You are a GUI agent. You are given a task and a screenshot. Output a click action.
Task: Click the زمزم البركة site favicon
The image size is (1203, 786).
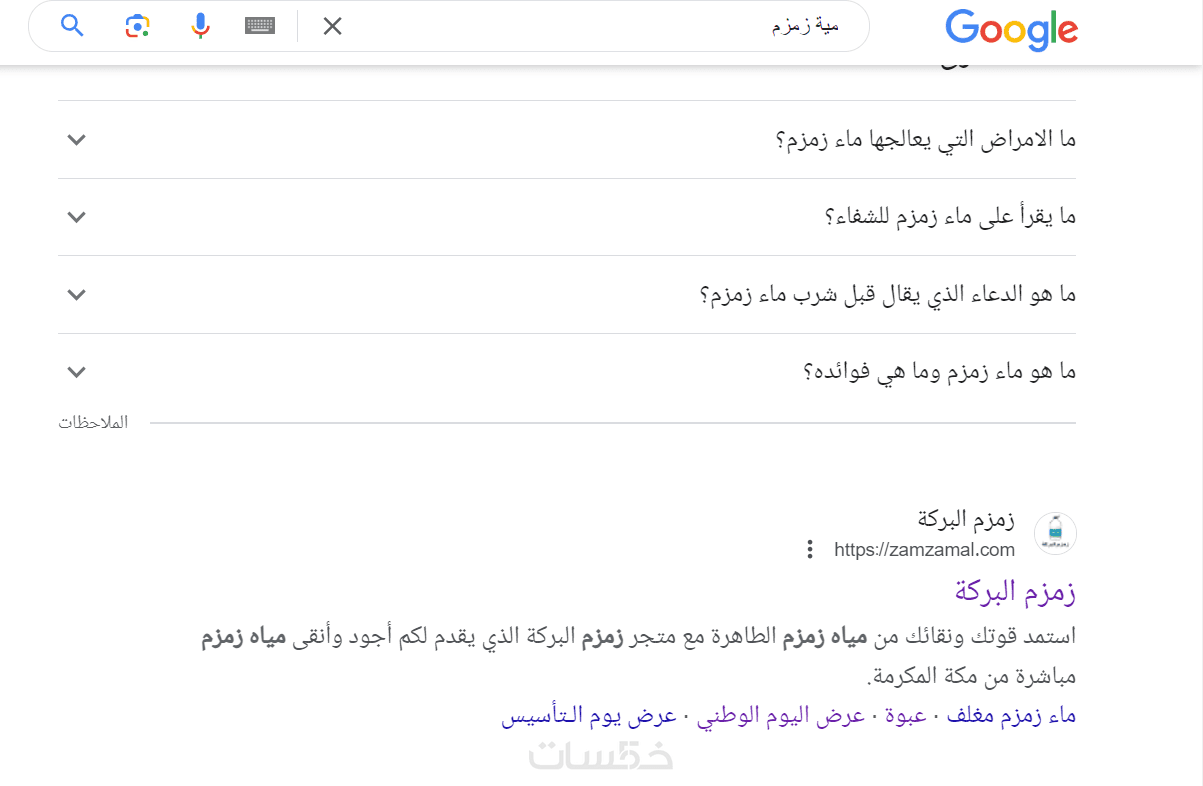coord(1054,533)
